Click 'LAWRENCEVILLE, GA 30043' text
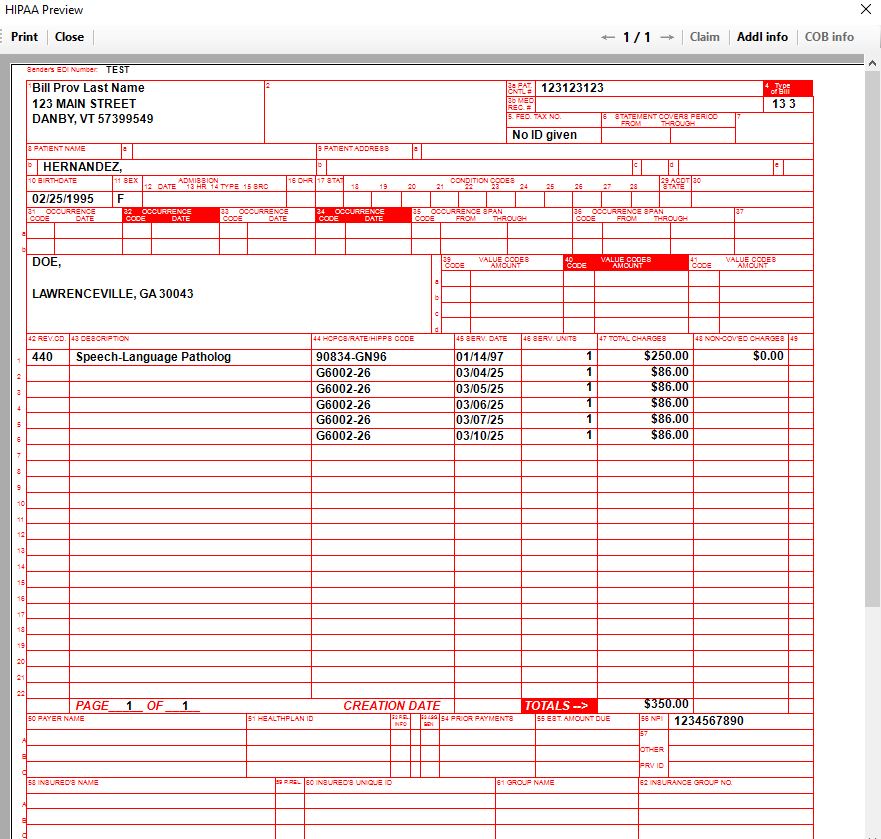881x839 pixels. click(112, 294)
